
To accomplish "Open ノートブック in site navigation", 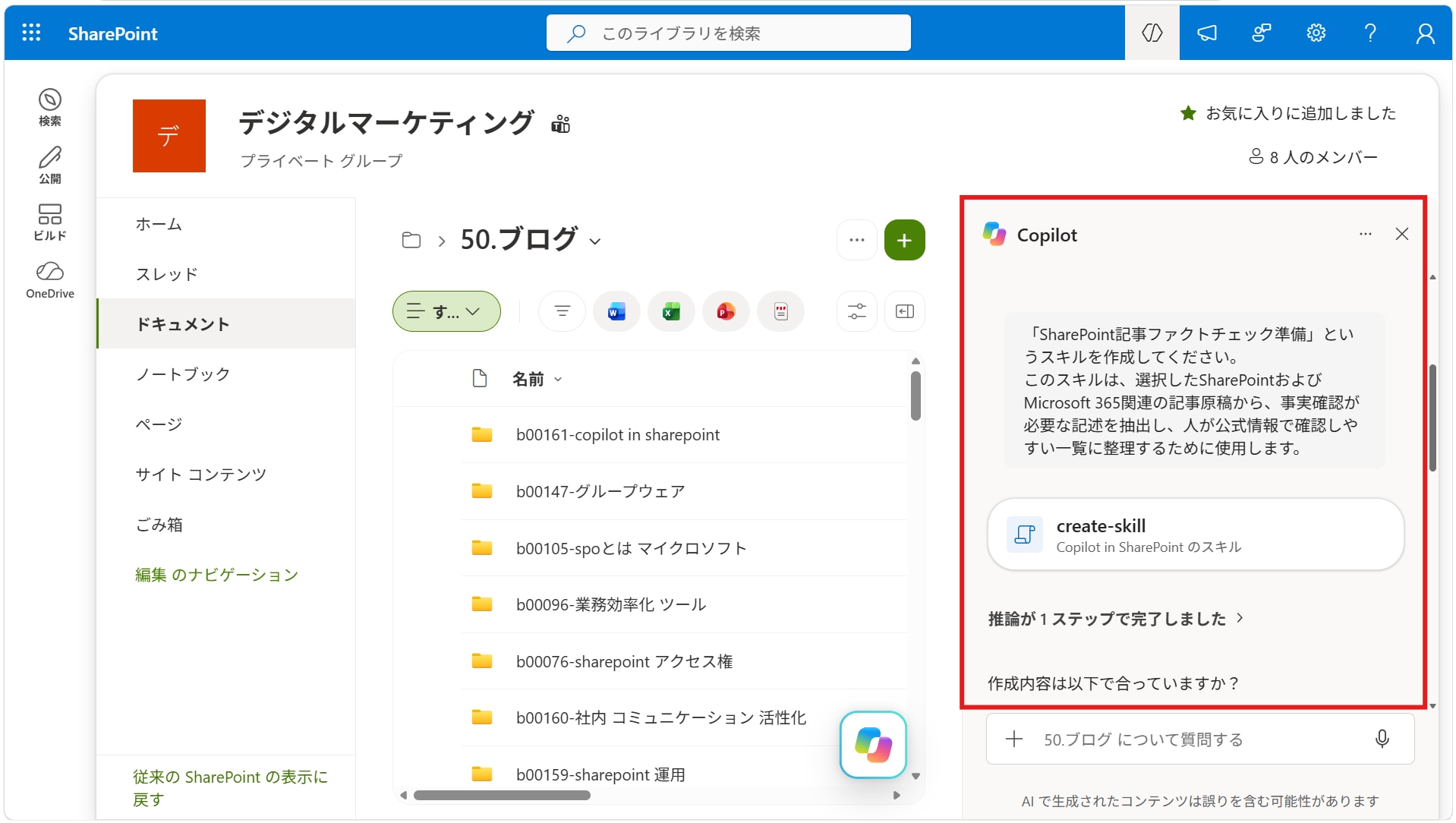I will click(x=182, y=374).
